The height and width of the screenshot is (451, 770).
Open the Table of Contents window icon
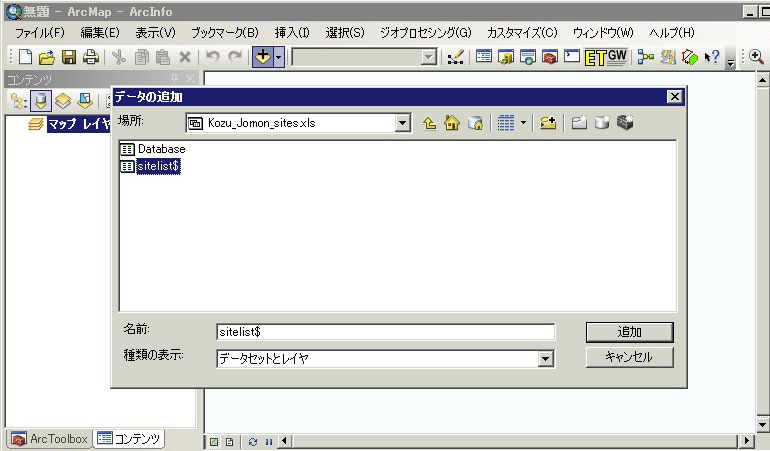click(484, 56)
